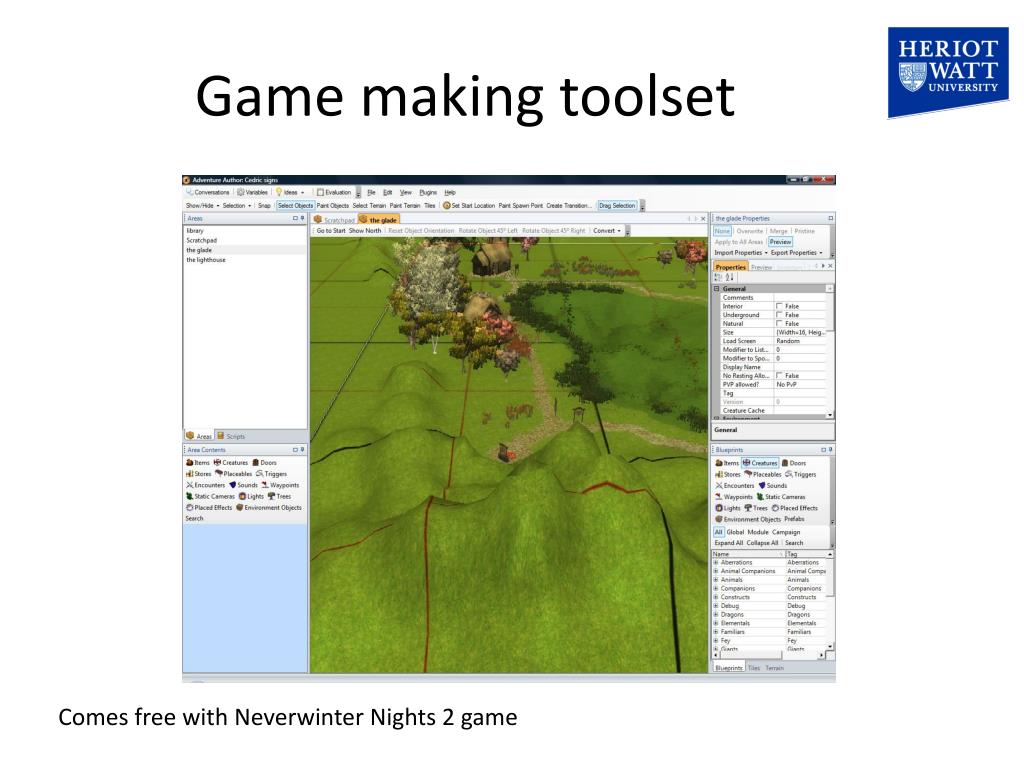This screenshot has width=1024, height=768.
Task: Select Trees in the Blueprints panel
Action: click(756, 508)
